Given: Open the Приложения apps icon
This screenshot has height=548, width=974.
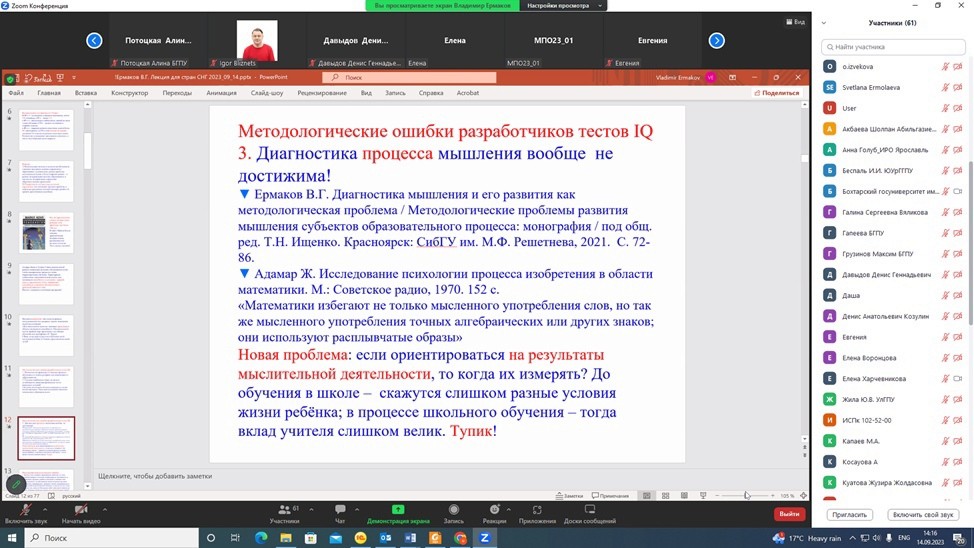Looking at the screenshot, I should pyautogui.click(x=537, y=510).
